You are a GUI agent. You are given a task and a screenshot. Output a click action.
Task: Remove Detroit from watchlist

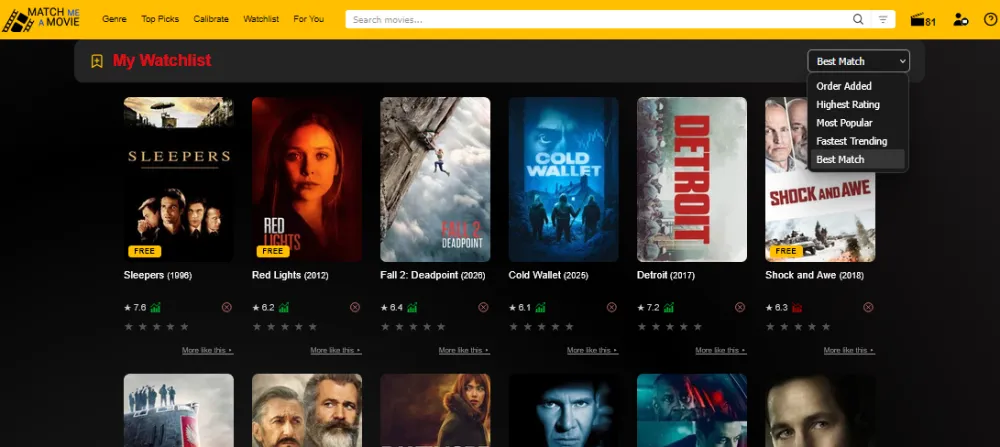[740, 307]
